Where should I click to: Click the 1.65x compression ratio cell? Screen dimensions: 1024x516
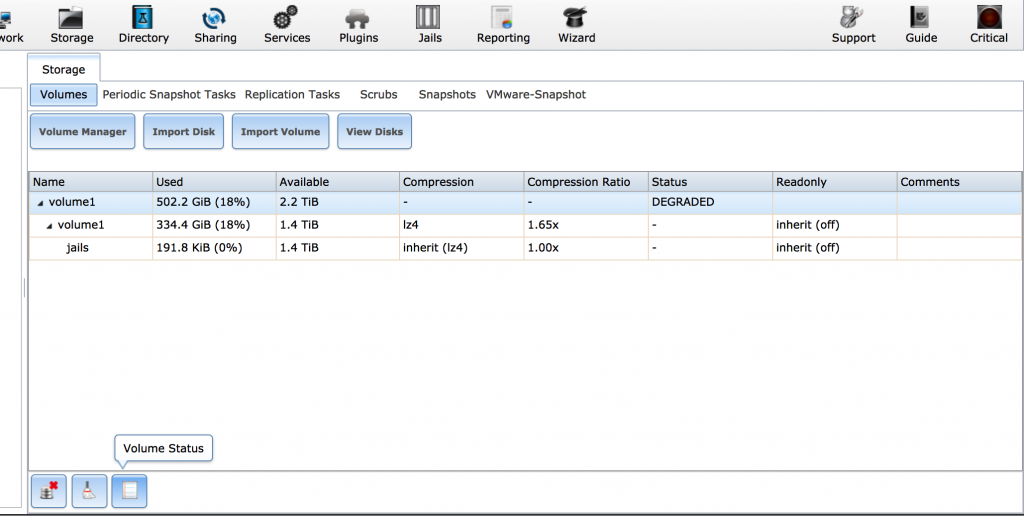[x=586, y=225]
